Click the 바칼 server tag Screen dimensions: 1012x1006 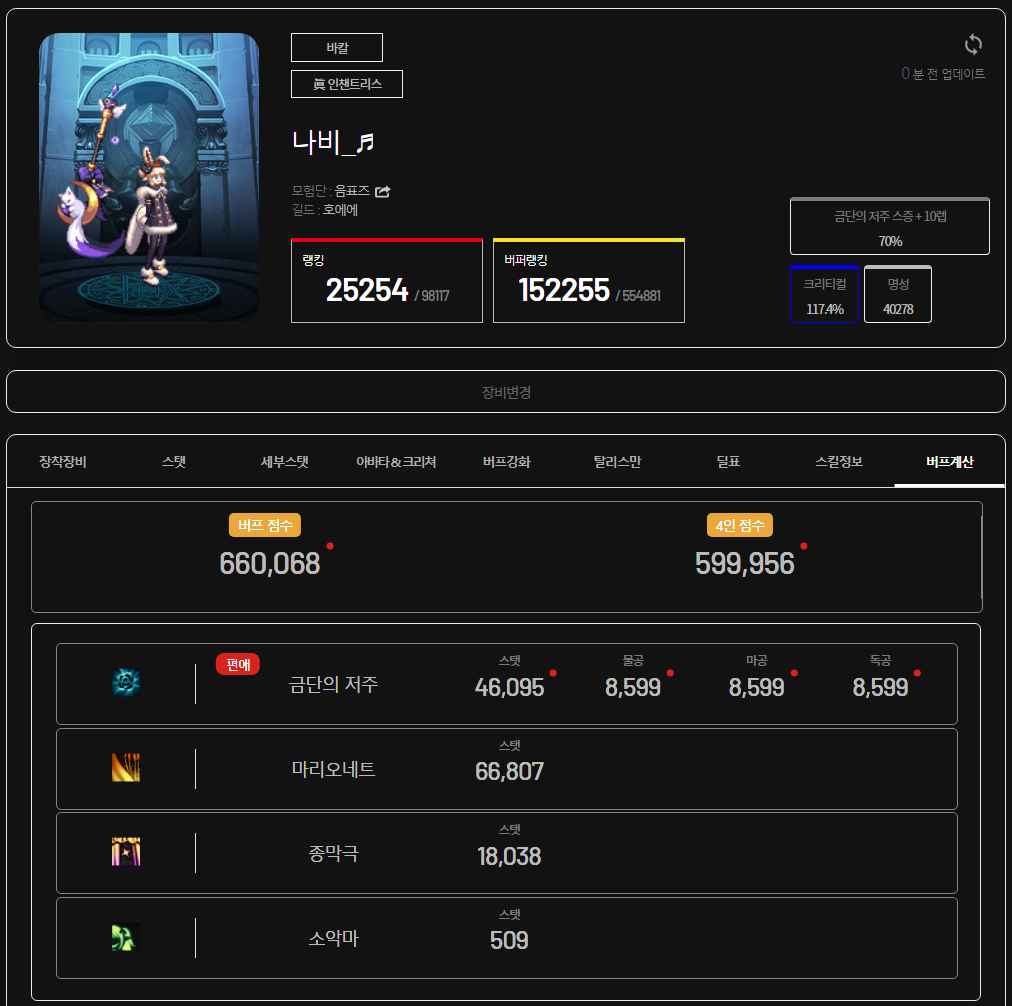click(337, 48)
